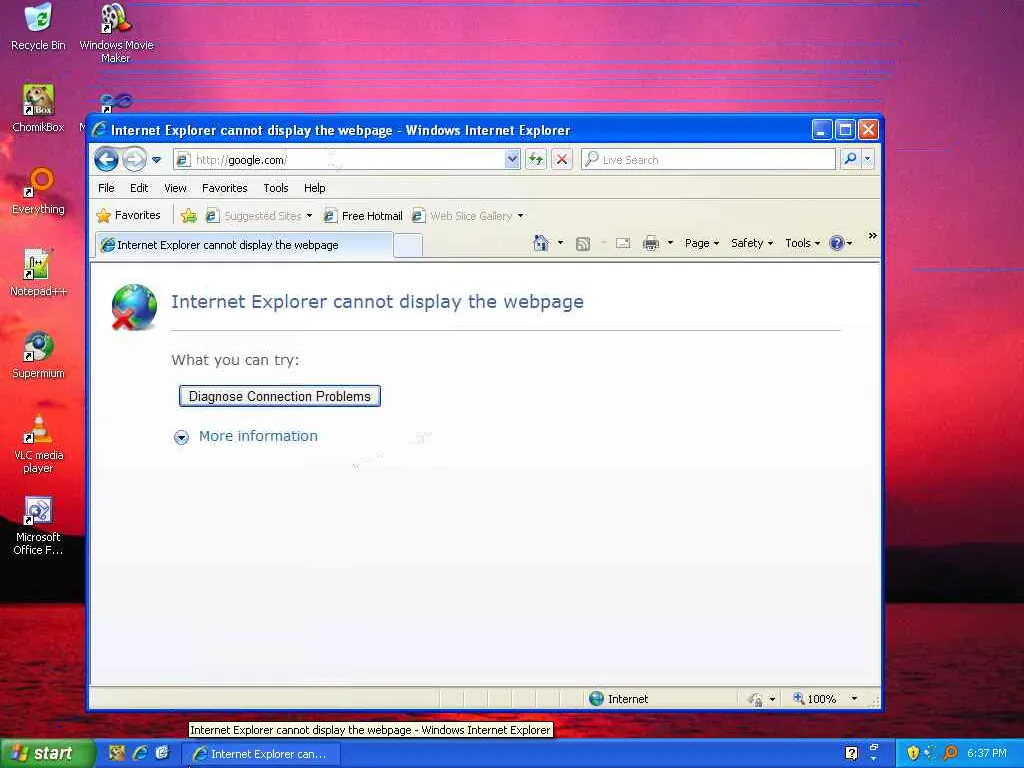Click the Recycle Bin desktop icon
The height and width of the screenshot is (768, 1024).
(x=38, y=27)
